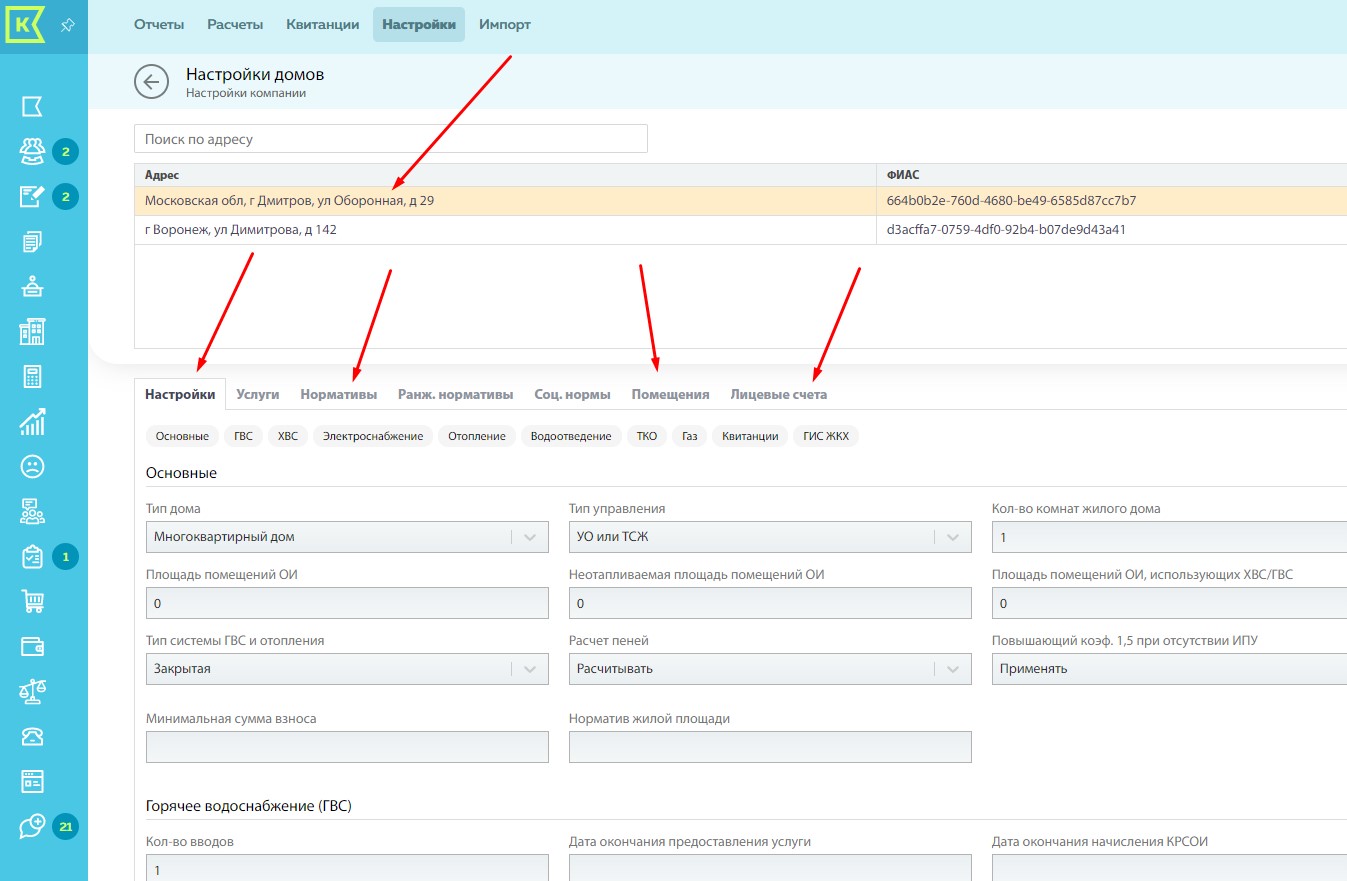Jump to Водоотведение section chip
This screenshot has width=1347, height=881.
[x=571, y=436]
